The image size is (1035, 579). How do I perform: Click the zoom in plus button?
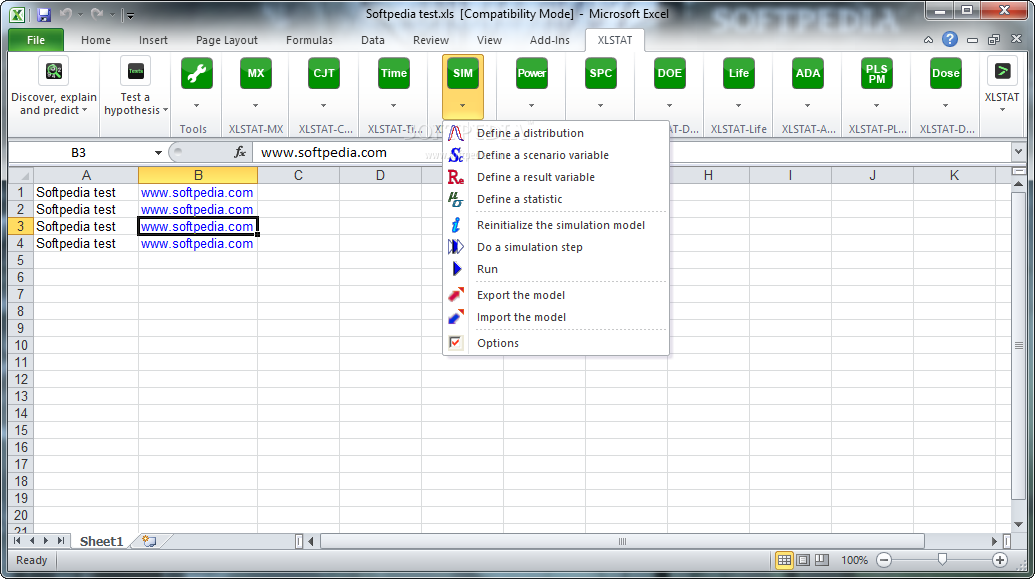(1000, 560)
